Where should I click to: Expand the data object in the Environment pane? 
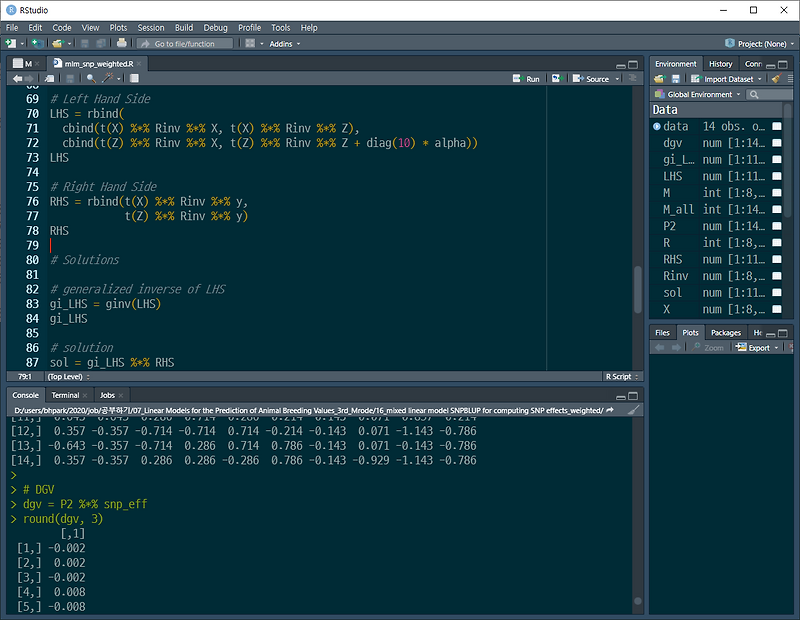click(655, 127)
